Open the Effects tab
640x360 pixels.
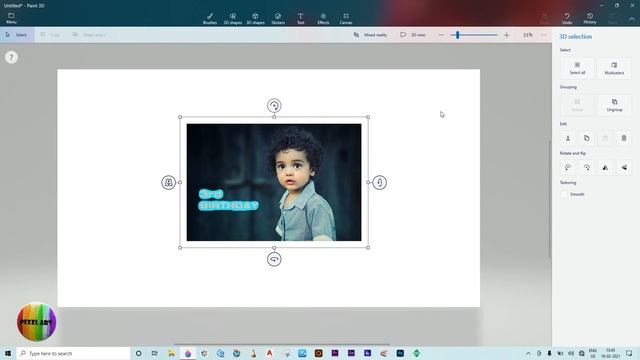(x=323, y=18)
